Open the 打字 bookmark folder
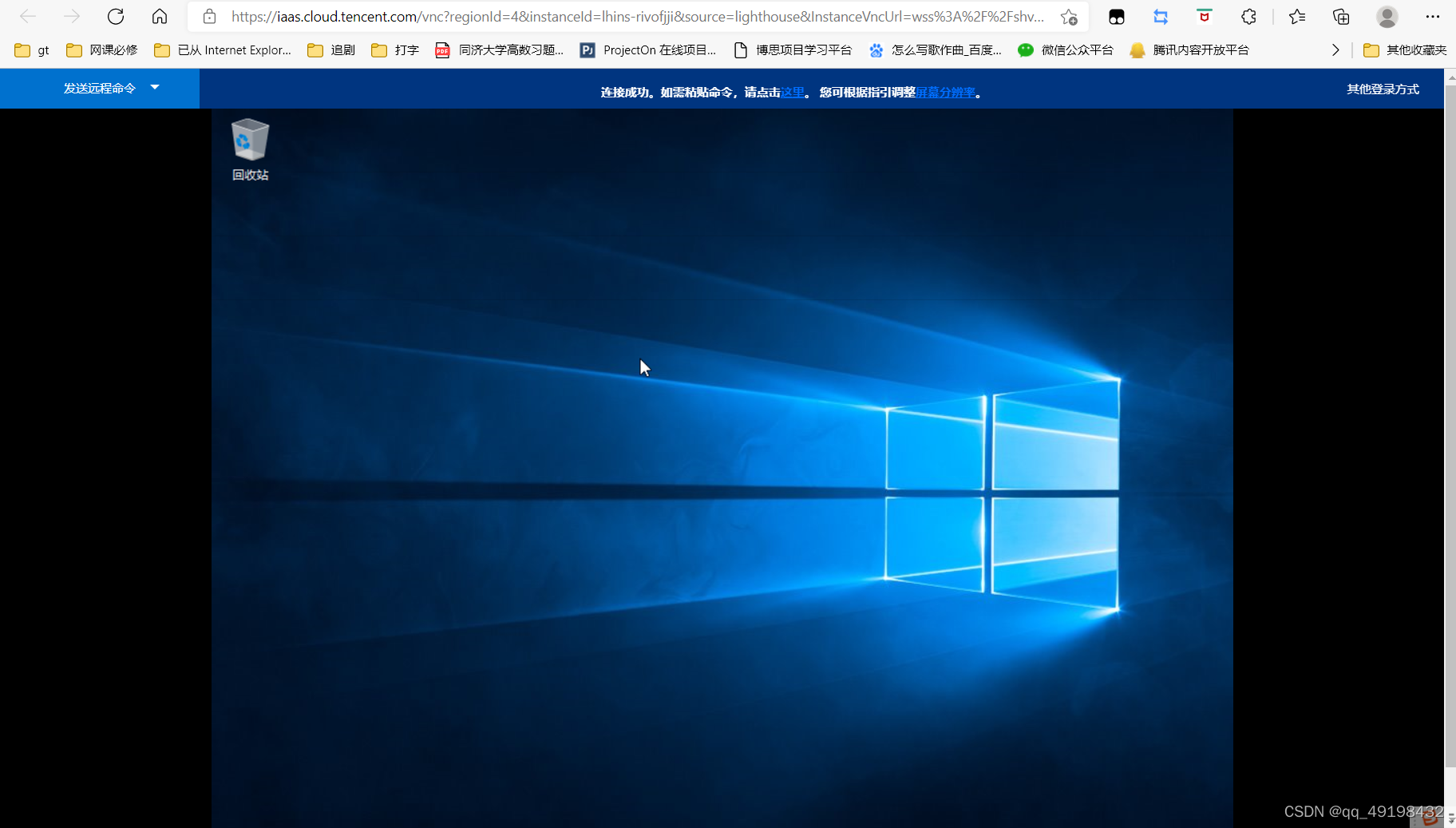Image resolution: width=1456 pixels, height=828 pixels. 395,50
